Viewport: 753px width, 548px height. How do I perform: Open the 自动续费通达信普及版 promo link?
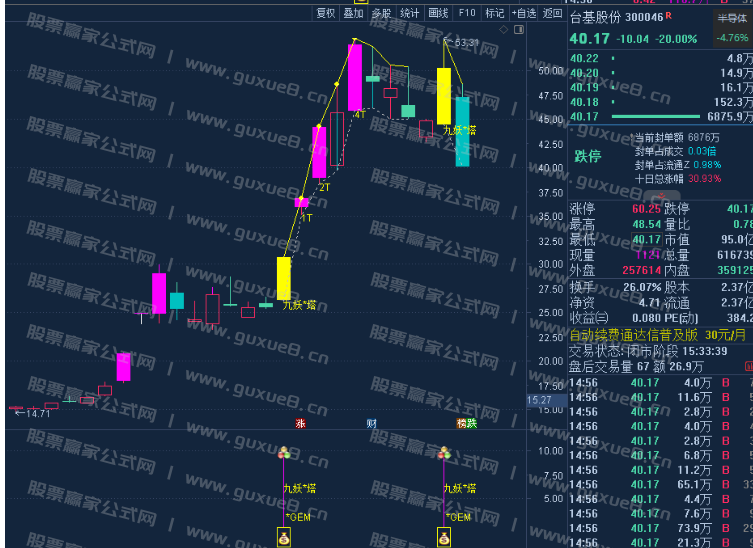coord(658,335)
